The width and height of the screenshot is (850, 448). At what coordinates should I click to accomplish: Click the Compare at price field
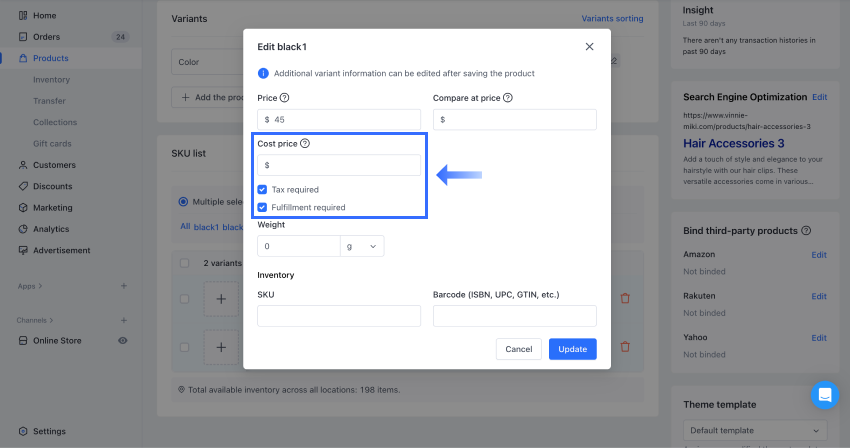pyautogui.click(x=514, y=119)
